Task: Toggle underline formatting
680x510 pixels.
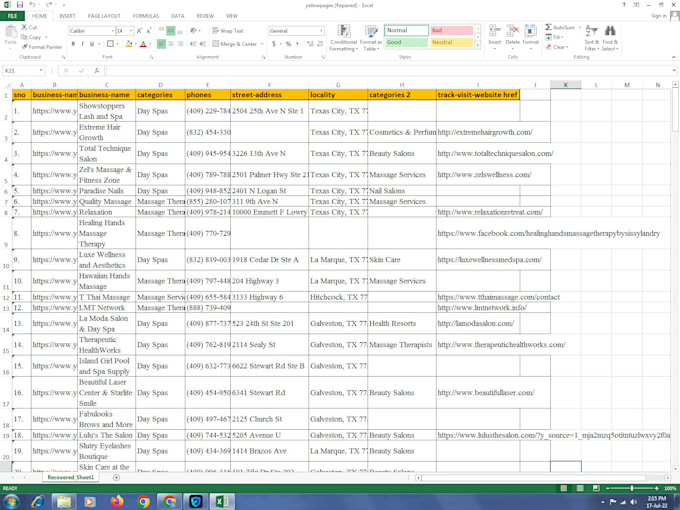Action: click(x=92, y=44)
